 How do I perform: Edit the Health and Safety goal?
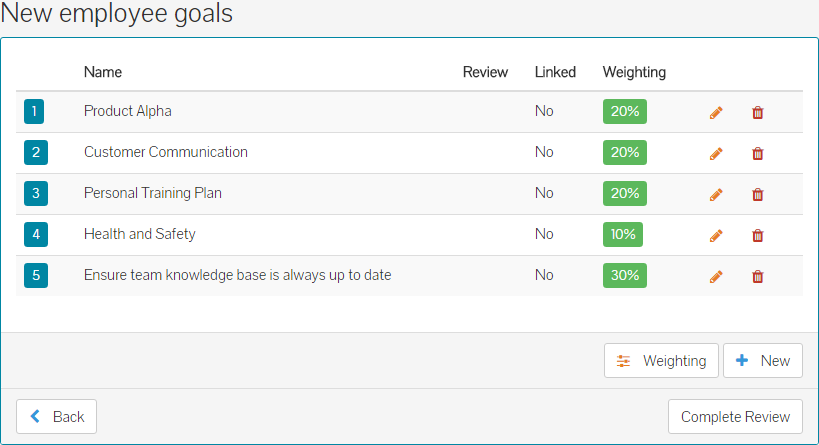click(716, 235)
